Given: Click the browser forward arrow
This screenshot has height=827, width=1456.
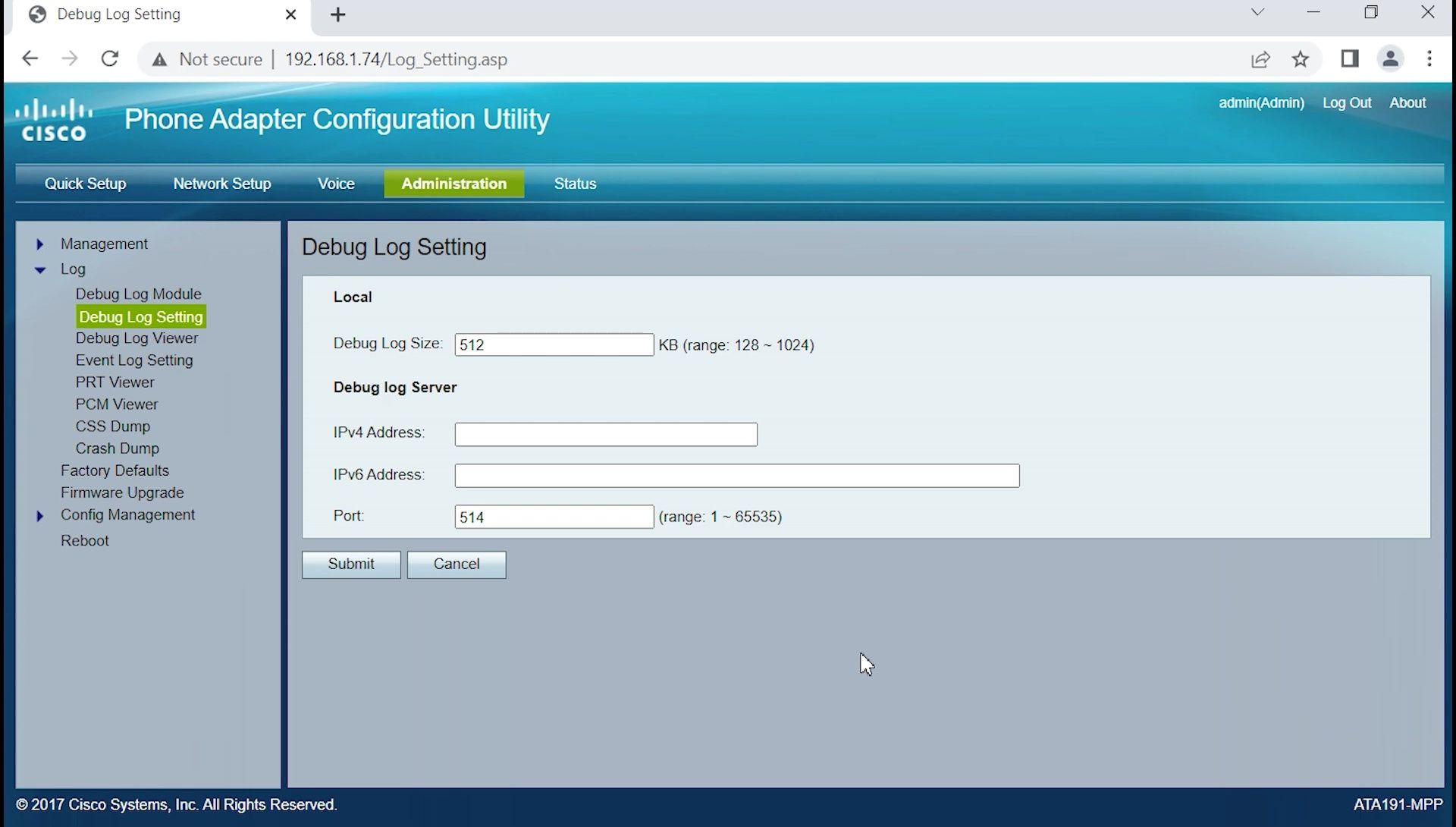Looking at the screenshot, I should tap(70, 59).
